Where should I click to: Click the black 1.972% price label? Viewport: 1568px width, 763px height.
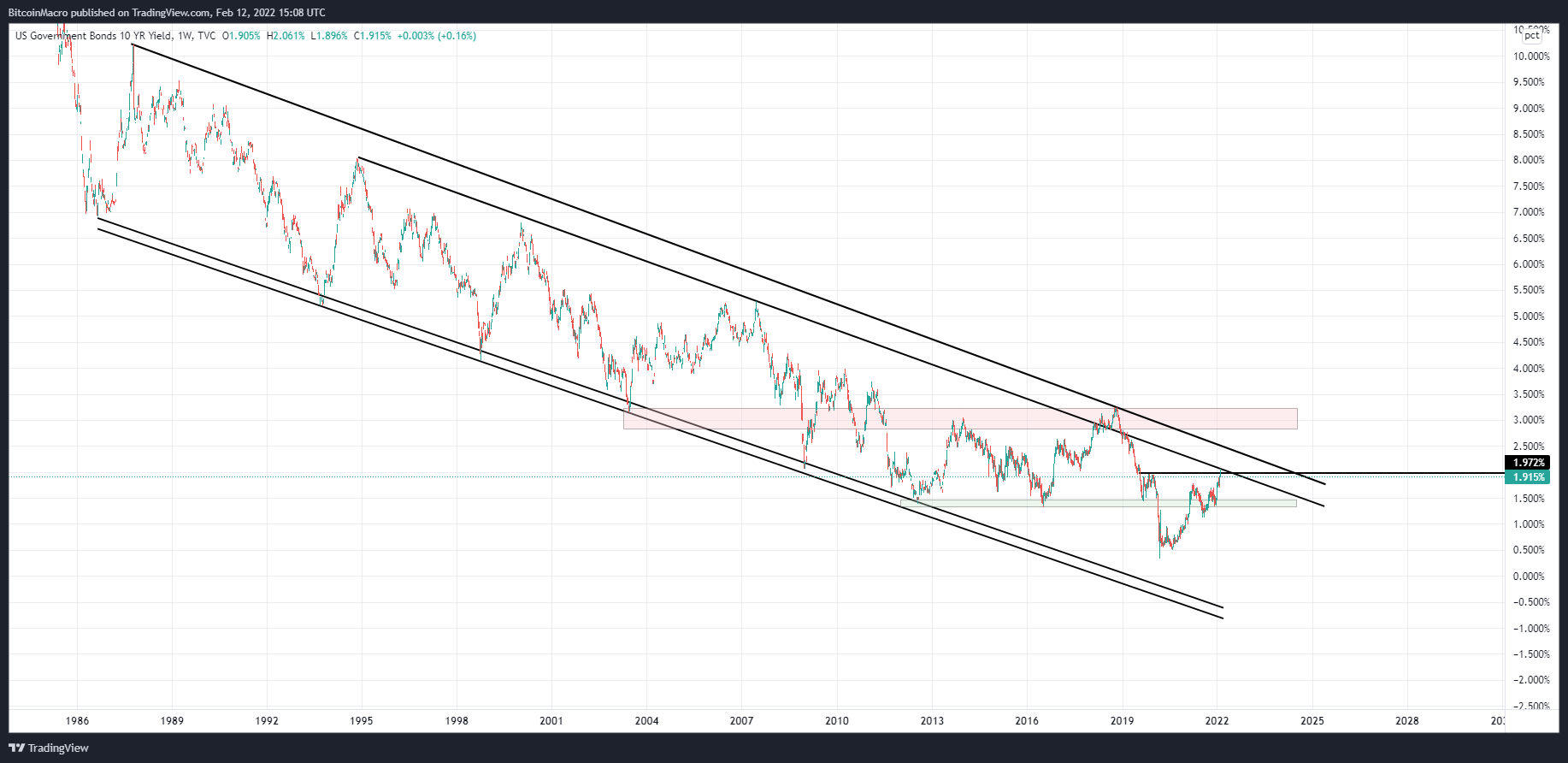[1528, 463]
